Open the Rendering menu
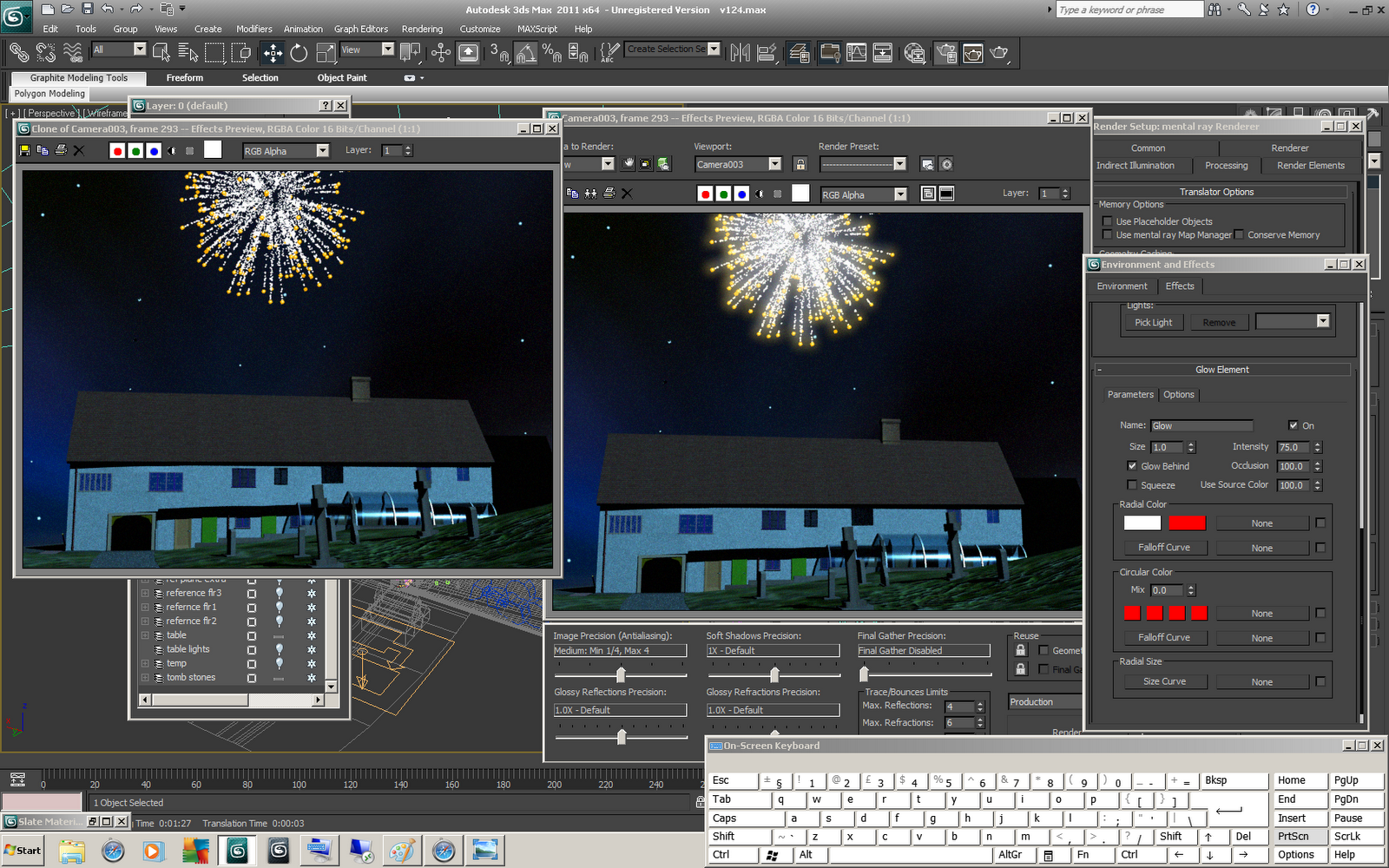The height and width of the screenshot is (868, 1389). click(422, 29)
